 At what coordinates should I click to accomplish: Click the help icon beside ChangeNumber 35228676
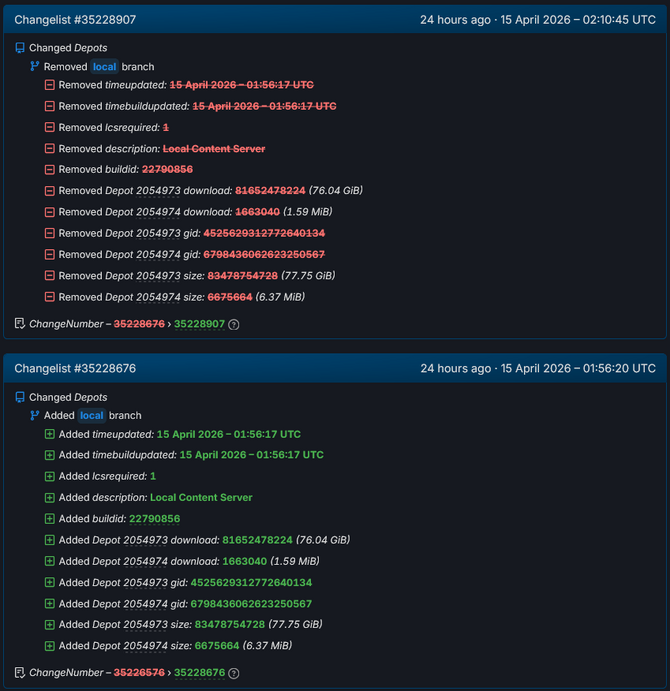point(234,673)
